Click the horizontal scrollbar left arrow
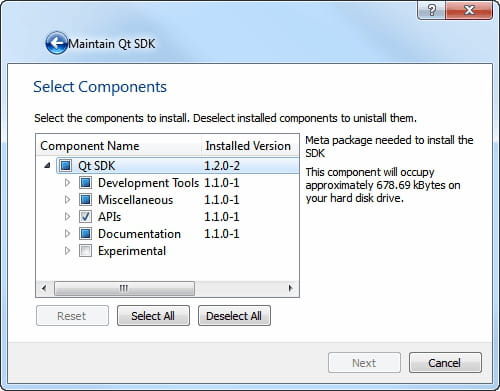 tap(44, 288)
